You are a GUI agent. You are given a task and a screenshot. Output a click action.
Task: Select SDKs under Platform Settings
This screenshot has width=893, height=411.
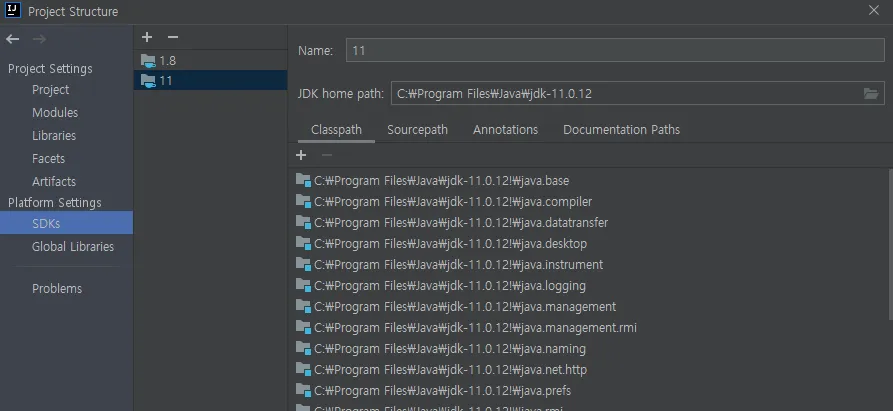click(66, 223)
